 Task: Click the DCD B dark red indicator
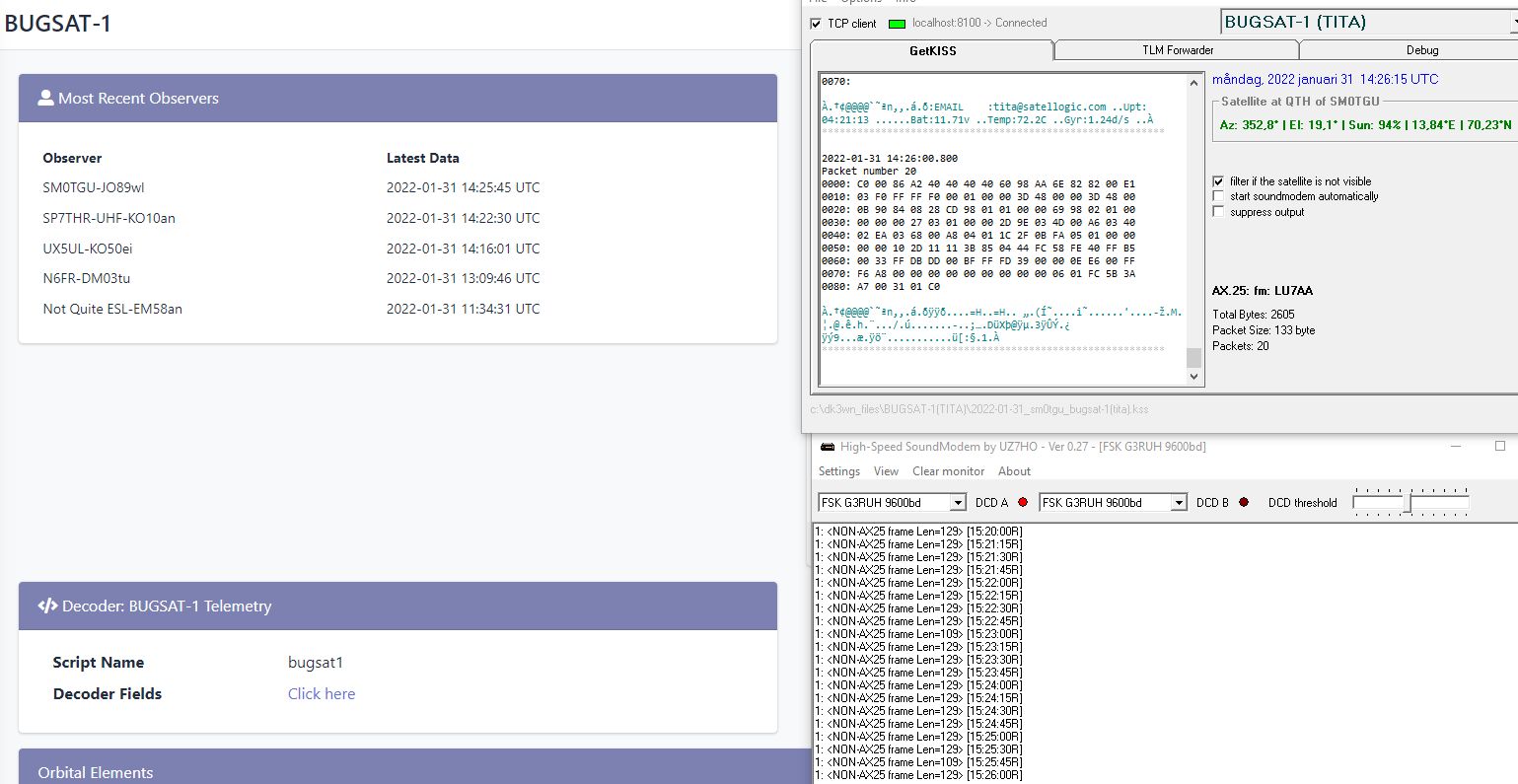click(x=1244, y=503)
